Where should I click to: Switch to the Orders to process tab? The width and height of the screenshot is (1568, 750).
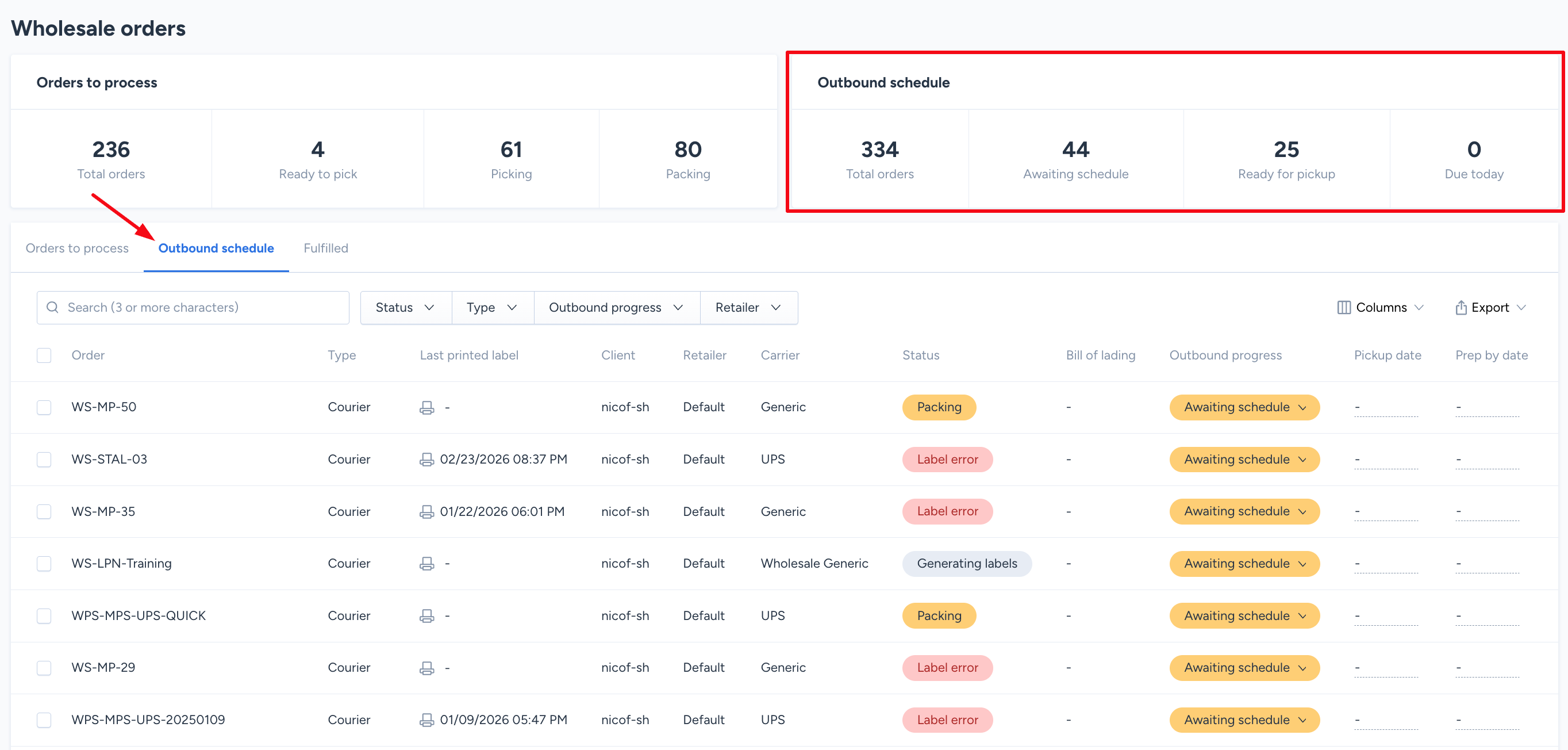[77, 248]
